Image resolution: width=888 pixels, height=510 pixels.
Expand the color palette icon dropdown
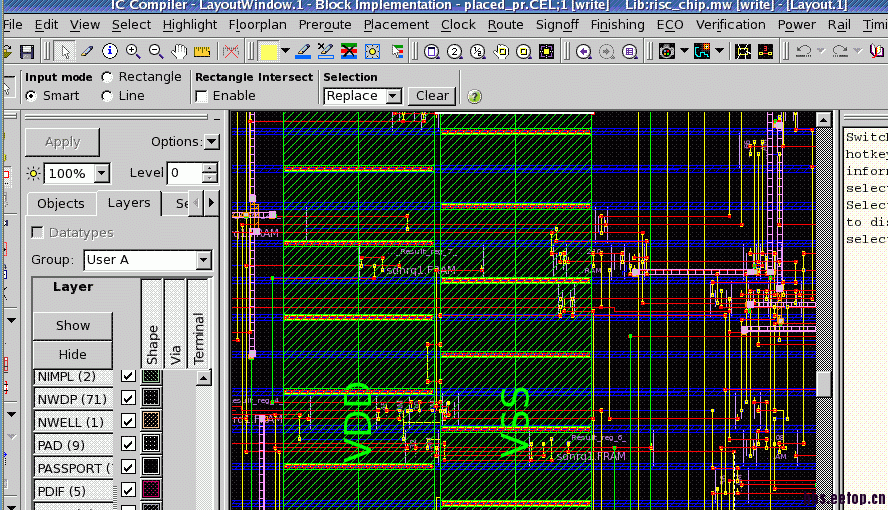click(x=684, y=52)
